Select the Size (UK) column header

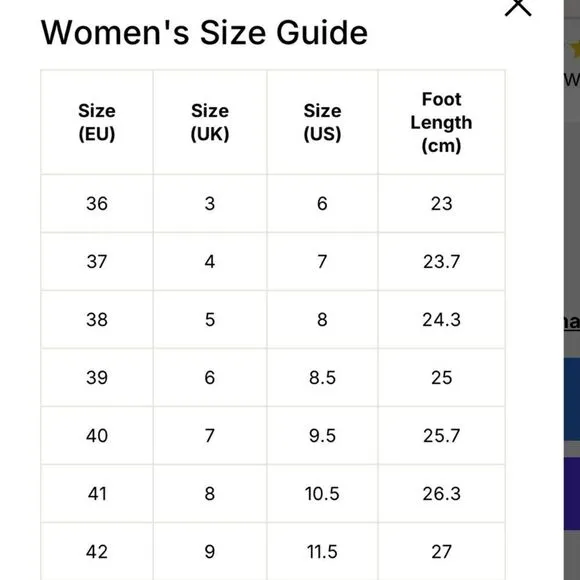[x=210, y=122]
